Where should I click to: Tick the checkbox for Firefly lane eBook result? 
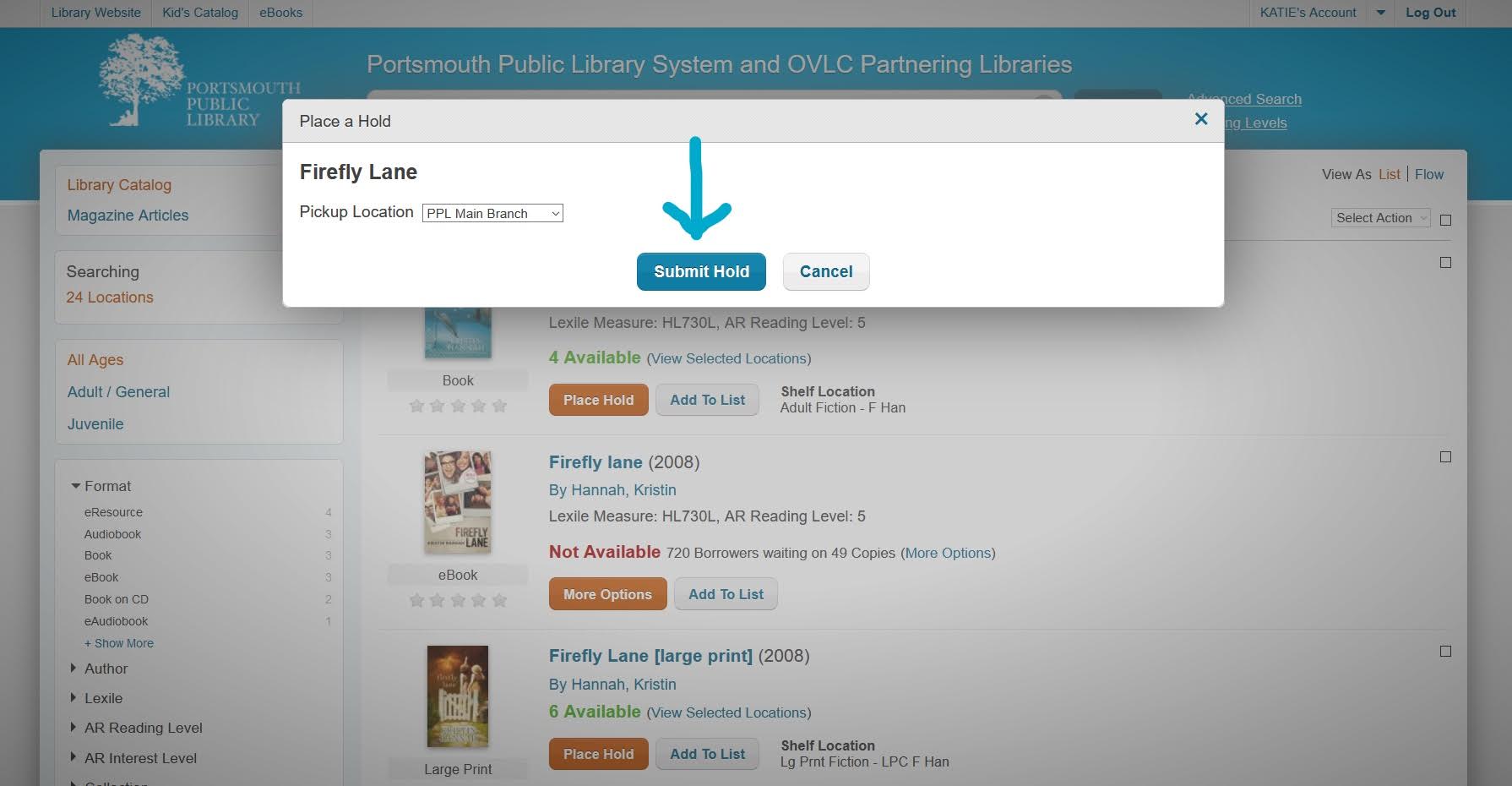[1445, 457]
